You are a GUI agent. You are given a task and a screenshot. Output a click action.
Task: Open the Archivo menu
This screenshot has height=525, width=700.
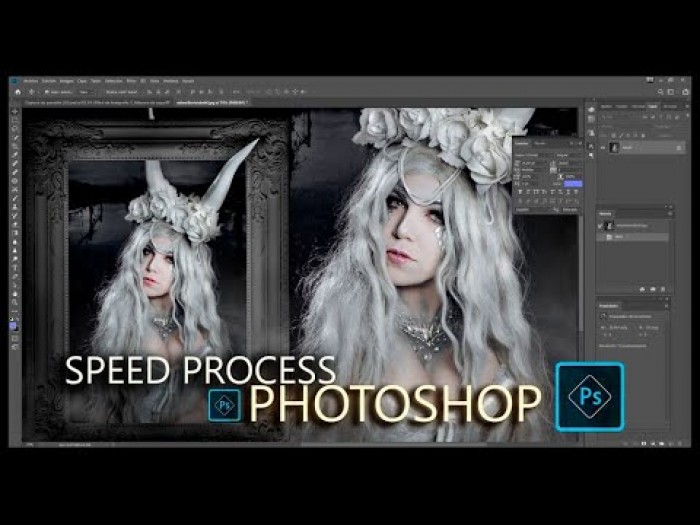pos(31,81)
